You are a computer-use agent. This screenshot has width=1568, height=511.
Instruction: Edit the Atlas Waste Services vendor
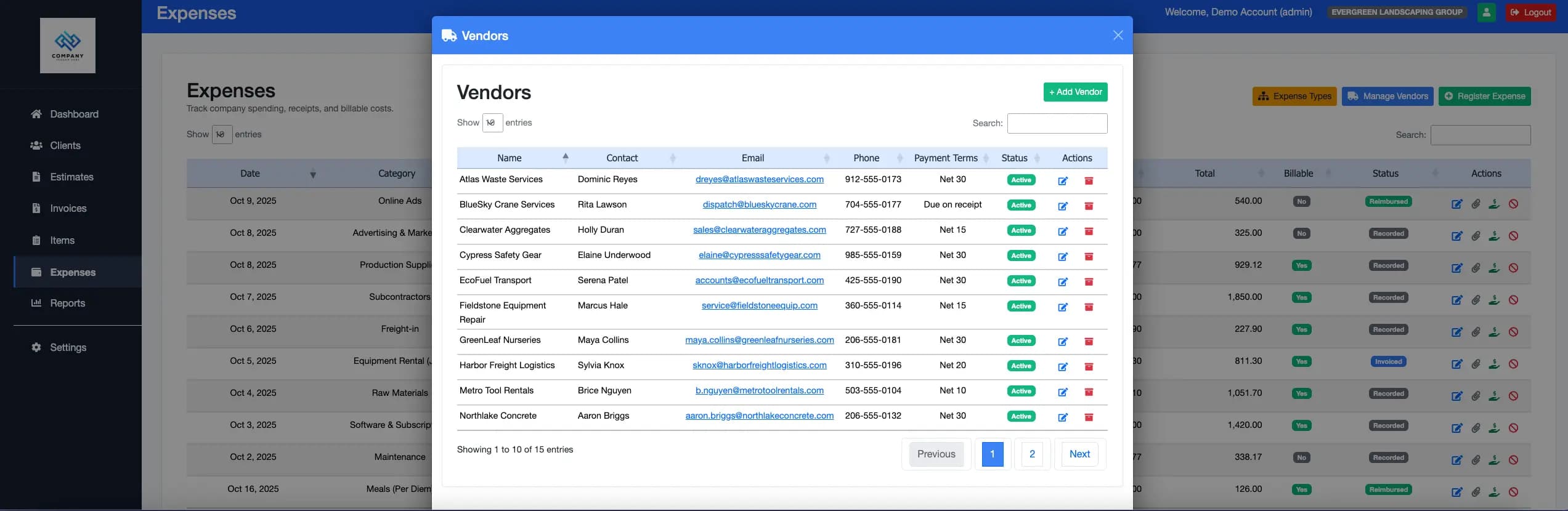1063,181
